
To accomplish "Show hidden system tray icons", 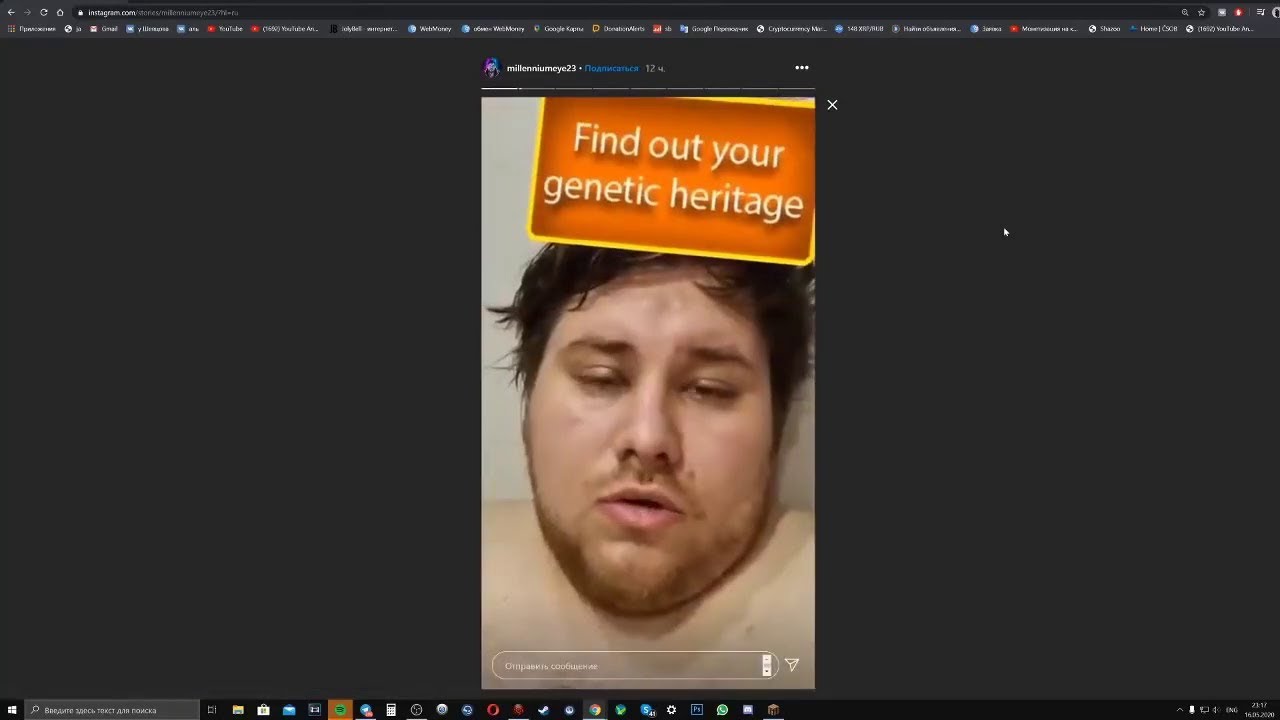I will click(x=1180, y=710).
